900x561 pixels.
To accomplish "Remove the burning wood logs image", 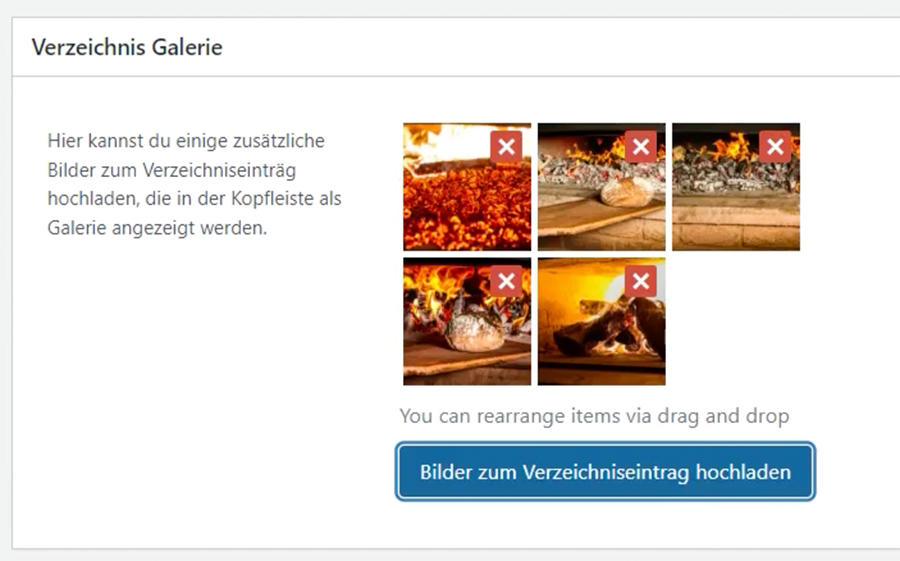I will 641,281.
